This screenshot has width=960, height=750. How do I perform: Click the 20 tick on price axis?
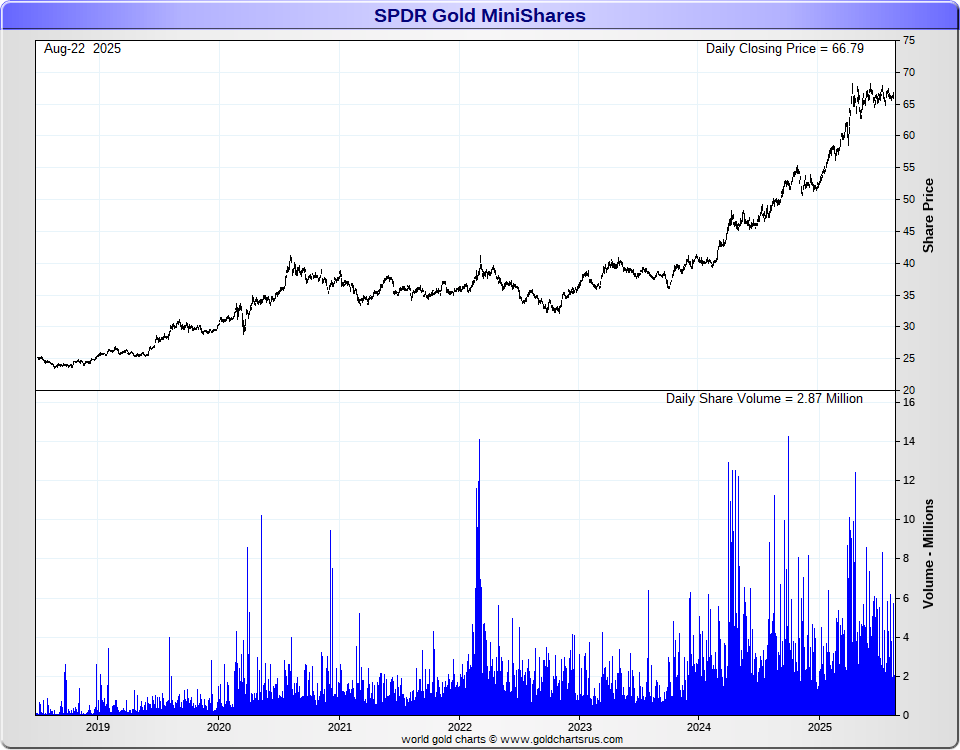909,390
